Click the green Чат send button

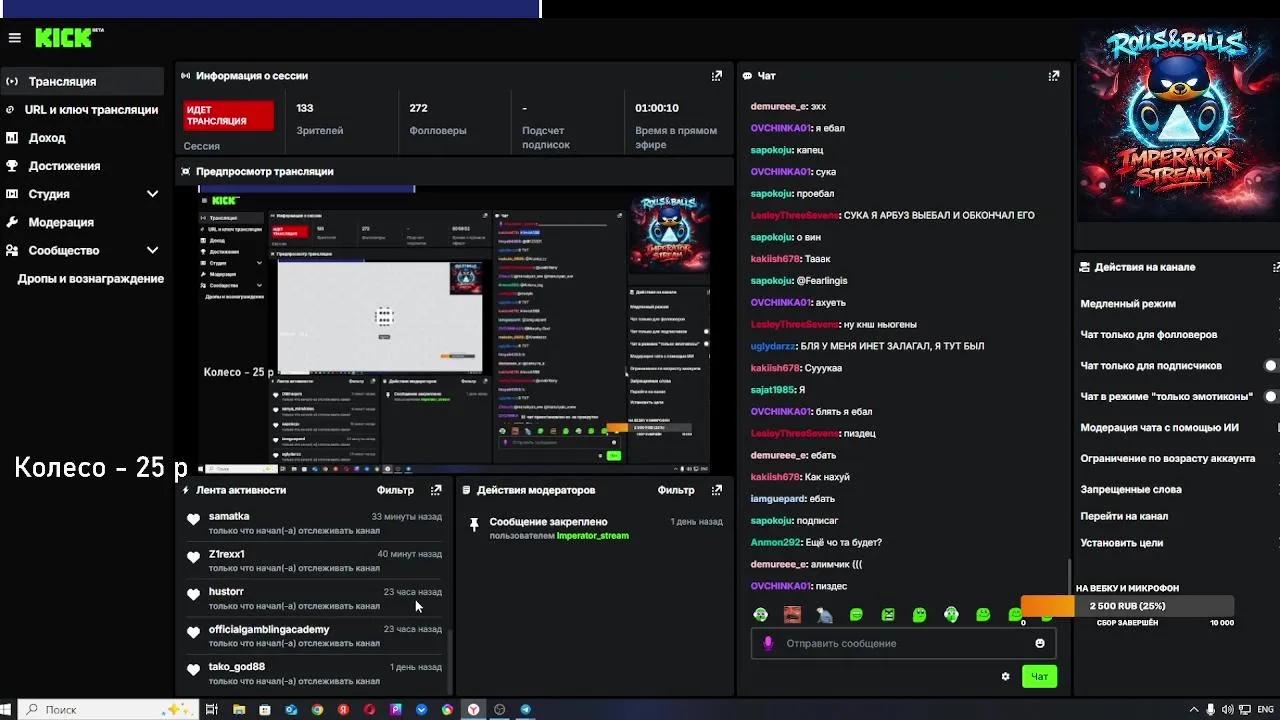pyautogui.click(x=1039, y=677)
